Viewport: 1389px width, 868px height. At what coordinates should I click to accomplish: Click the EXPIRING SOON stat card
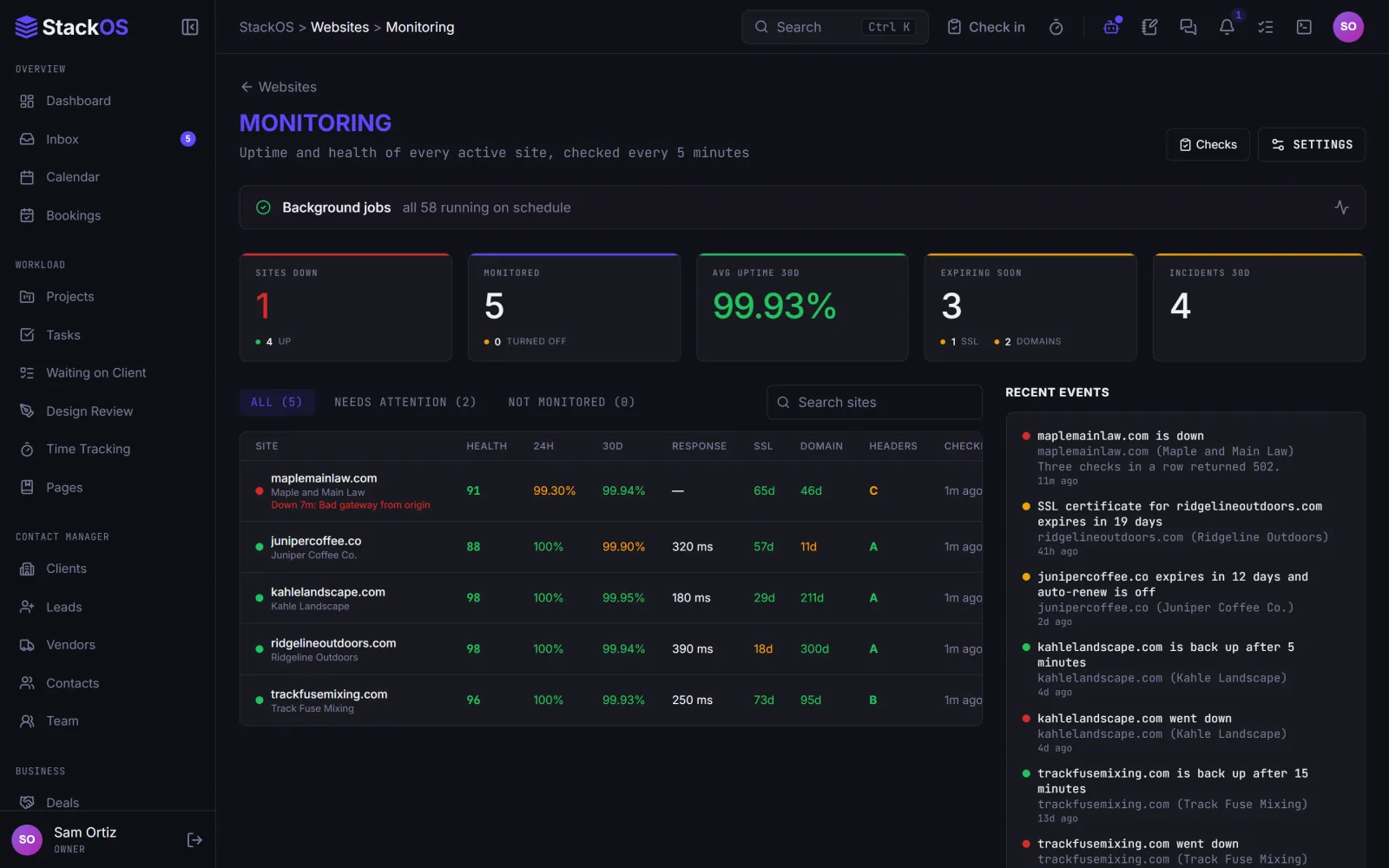pyautogui.click(x=1030, y=307)
